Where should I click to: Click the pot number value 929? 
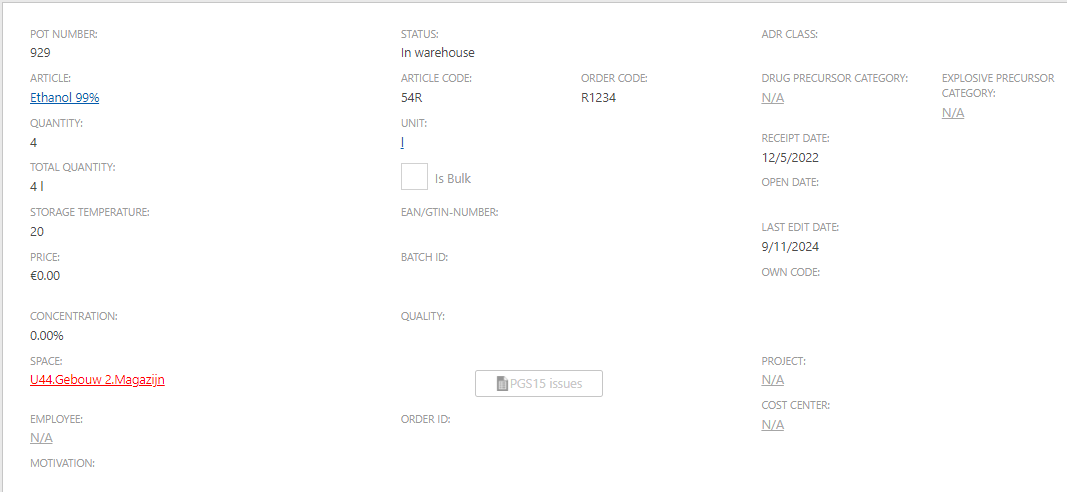40,53
